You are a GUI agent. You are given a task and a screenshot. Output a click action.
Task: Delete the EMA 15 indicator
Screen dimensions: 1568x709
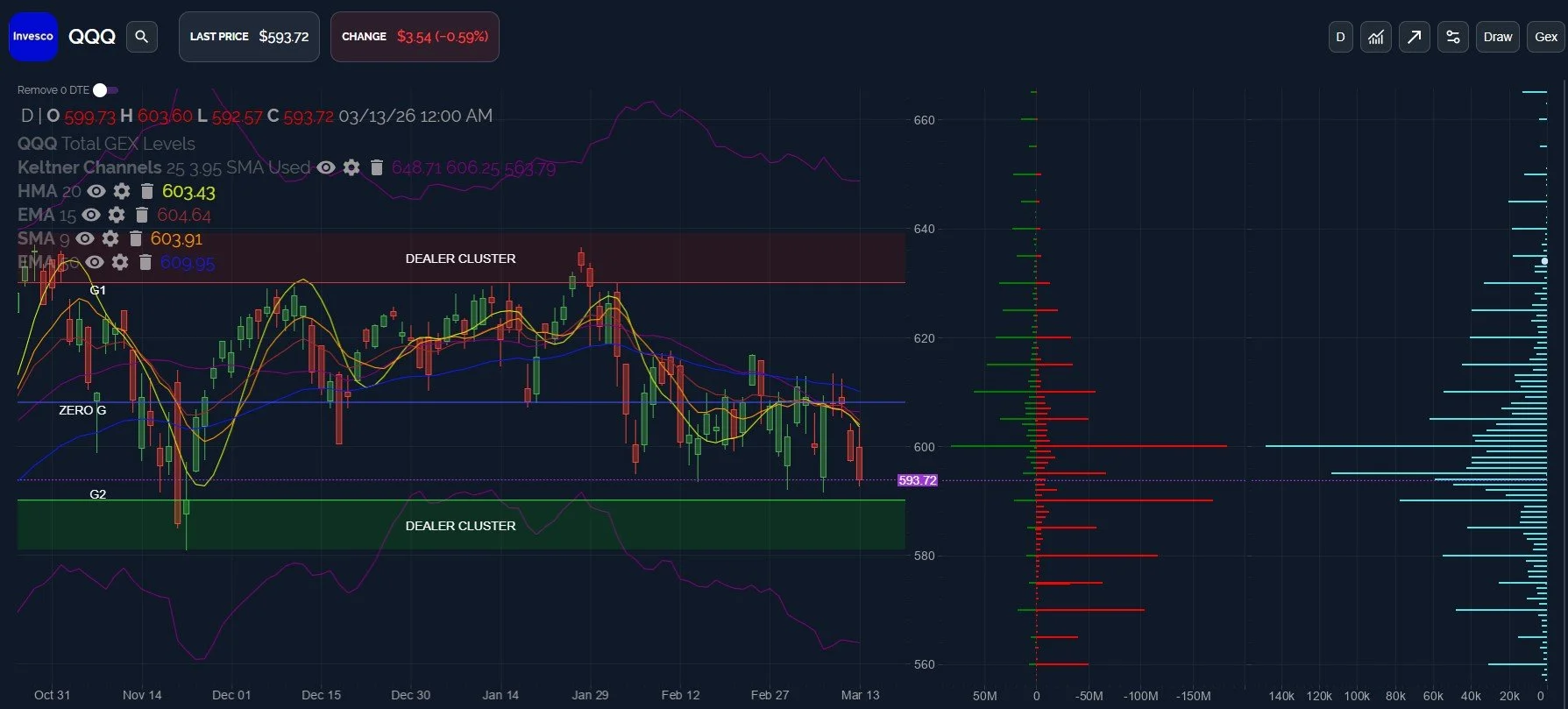(x=142, y=215)
